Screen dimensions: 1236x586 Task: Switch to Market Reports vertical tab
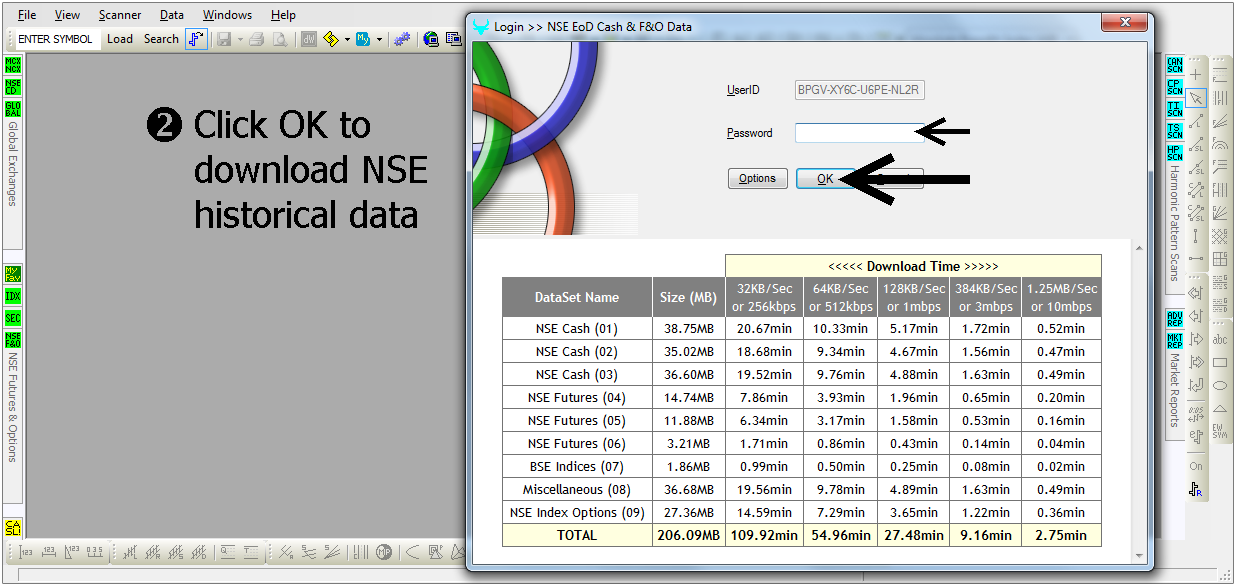1175,389
